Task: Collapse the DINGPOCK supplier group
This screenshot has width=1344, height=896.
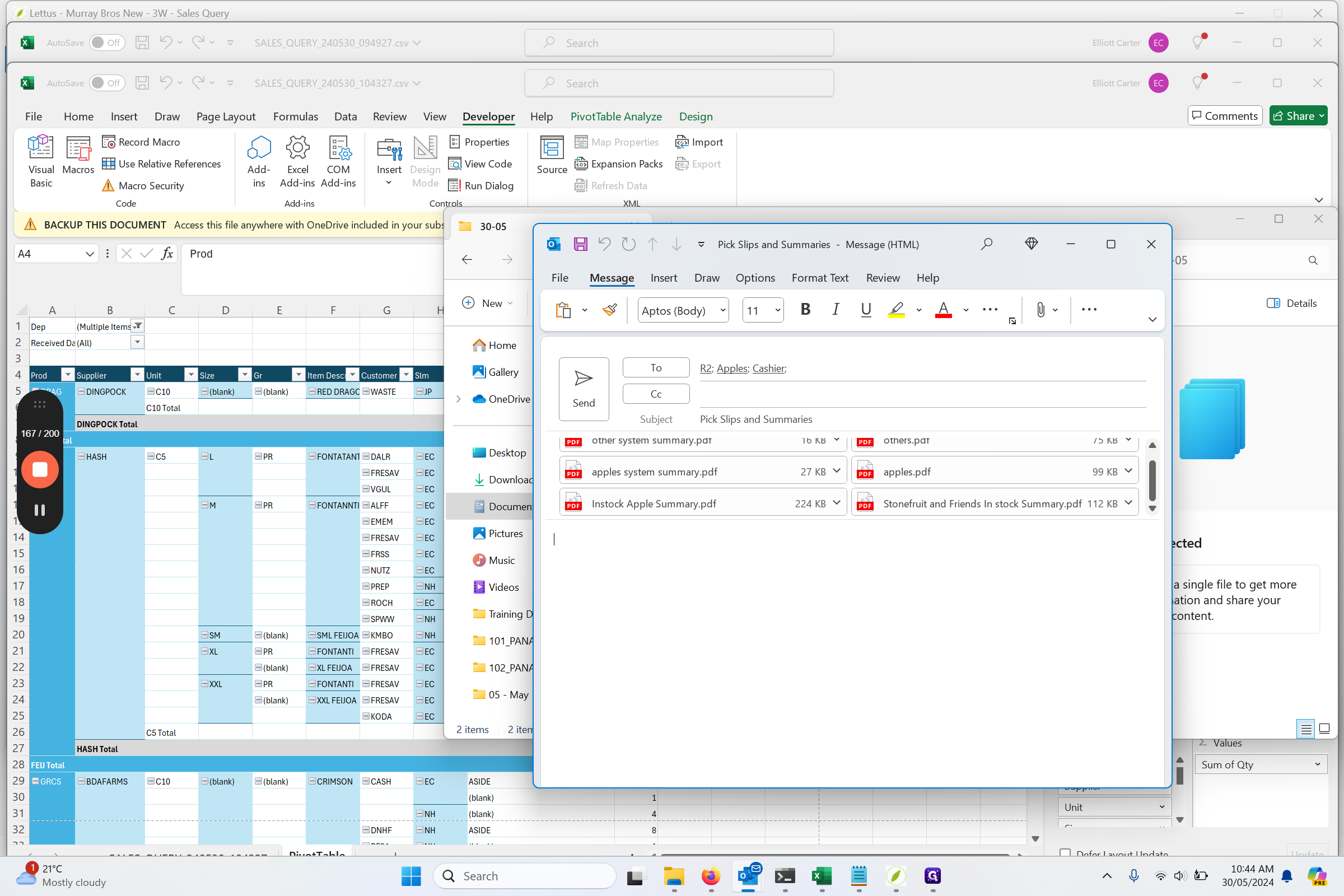Action: pos(81,391)
